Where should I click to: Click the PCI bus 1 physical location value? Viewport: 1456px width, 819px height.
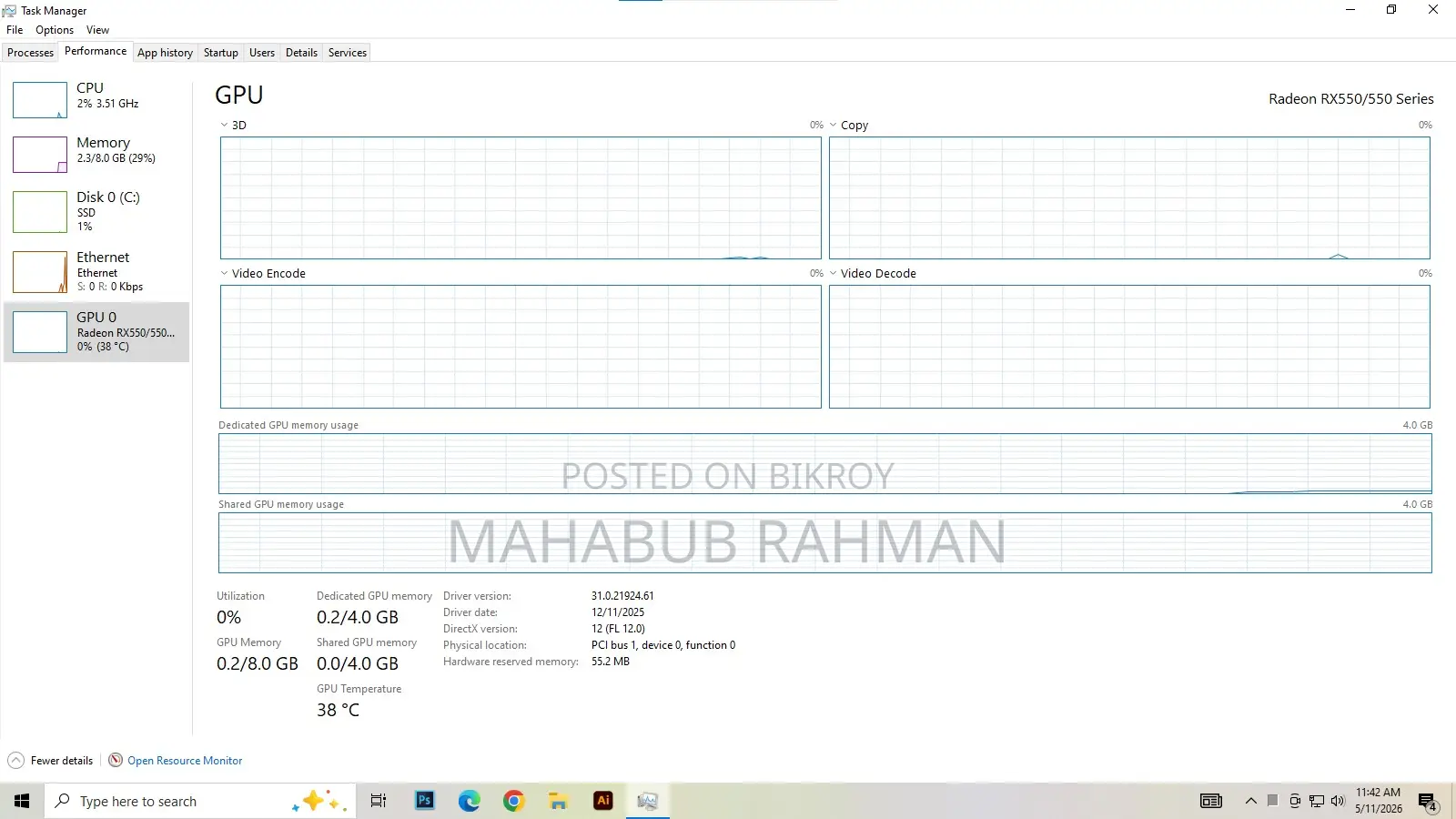(x=663, y=645)
